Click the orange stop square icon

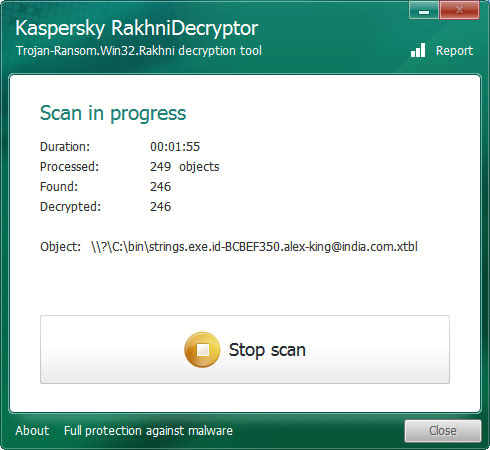pyautogui.click(x=202, y=350)
